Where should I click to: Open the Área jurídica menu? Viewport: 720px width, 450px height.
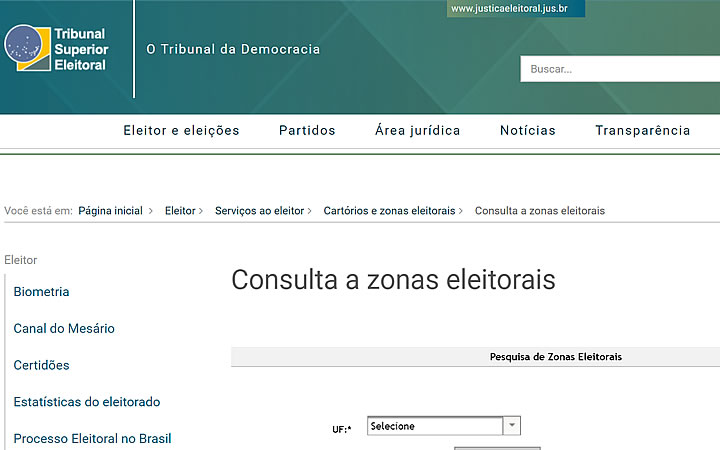click(x=417, y=130)
